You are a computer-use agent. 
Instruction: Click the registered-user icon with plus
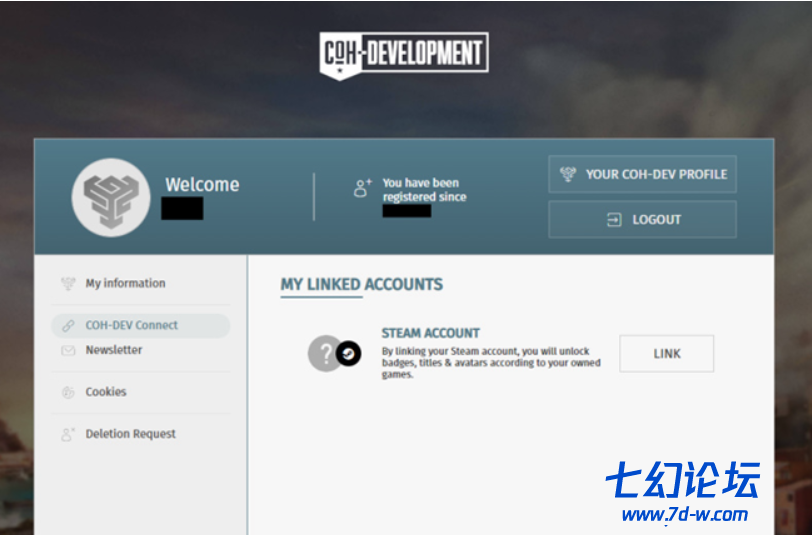point(362,187)
